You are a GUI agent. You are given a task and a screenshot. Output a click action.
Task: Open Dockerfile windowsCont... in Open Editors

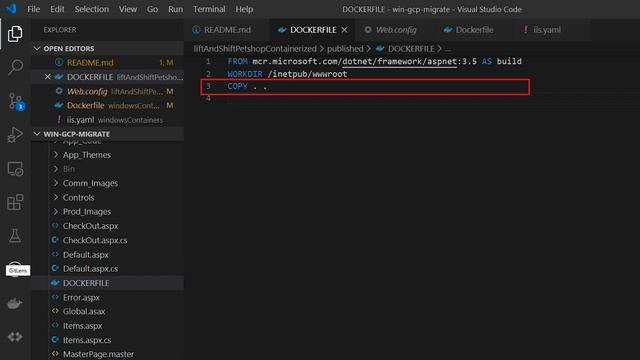(107, 105)
